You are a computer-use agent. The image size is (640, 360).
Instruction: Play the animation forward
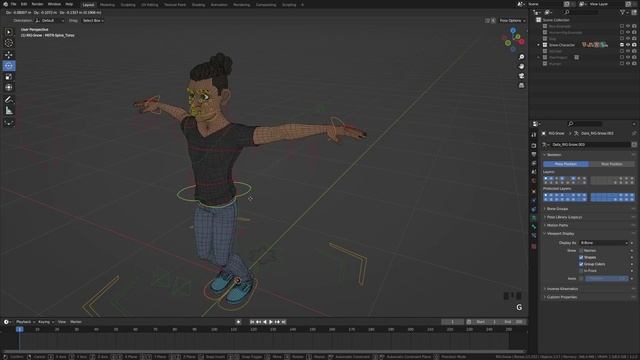tap(271, 322)
